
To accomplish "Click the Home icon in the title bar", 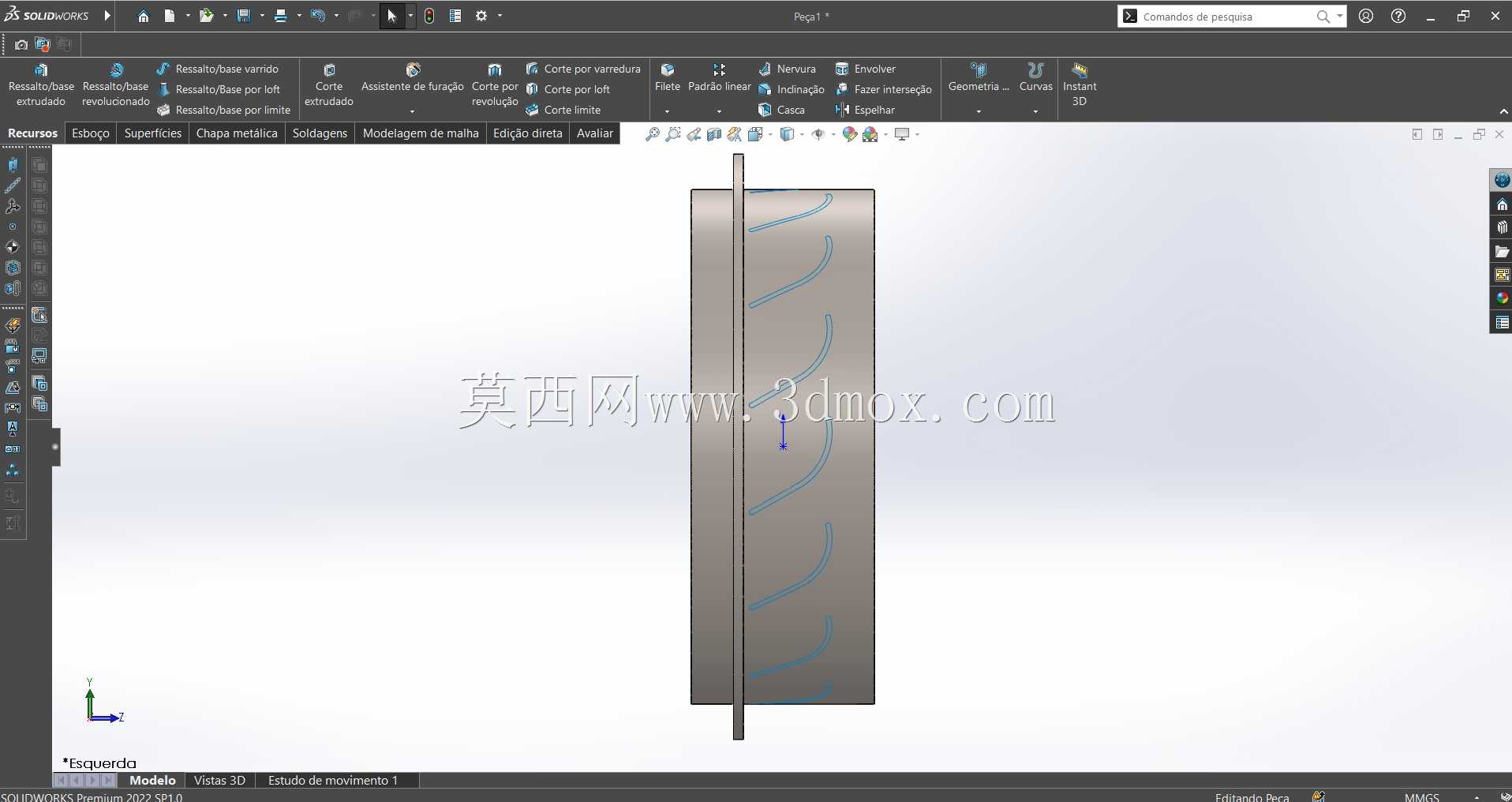I will point(143,16).
